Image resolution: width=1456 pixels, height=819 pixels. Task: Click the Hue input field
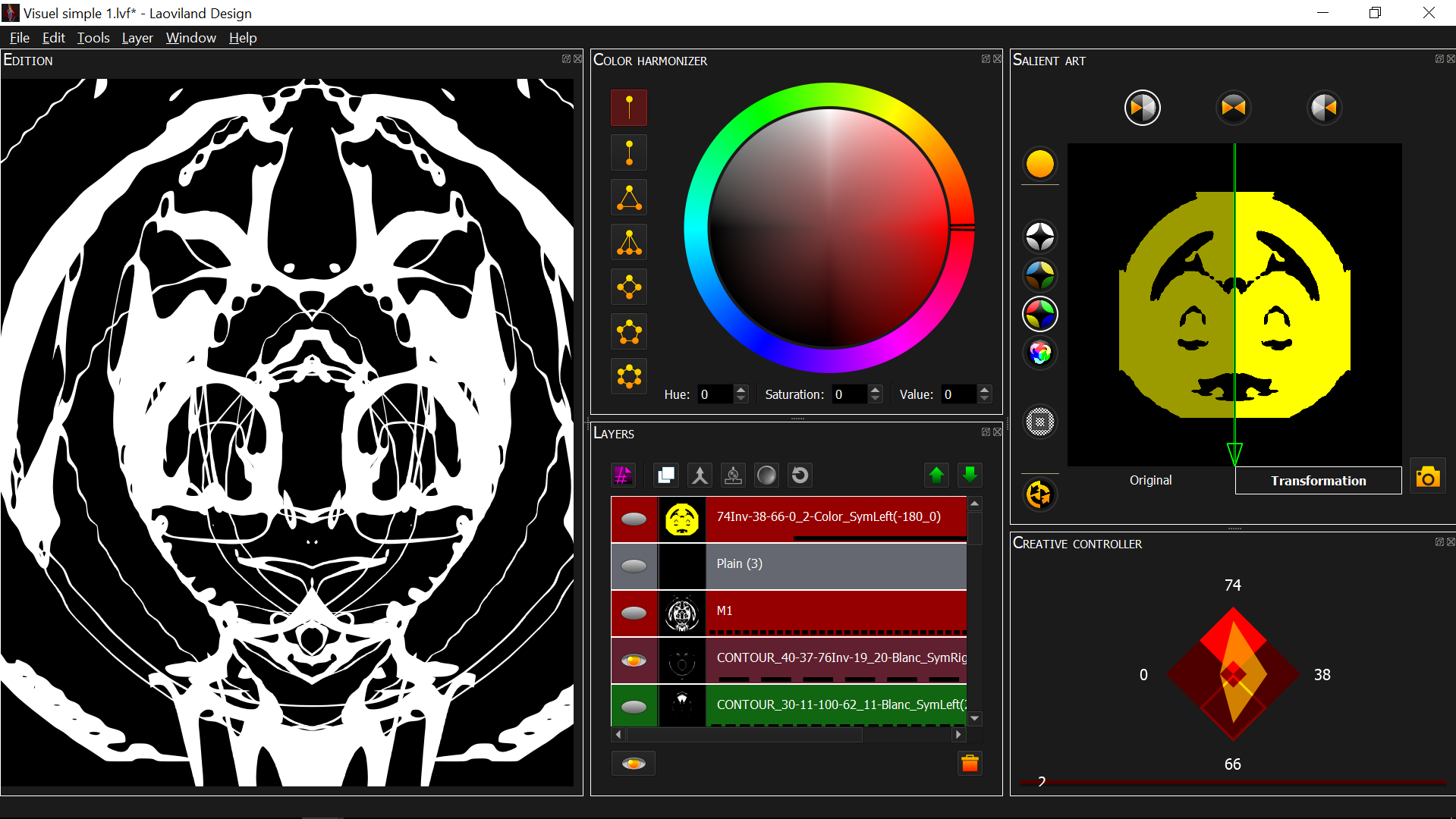point(715,394)
